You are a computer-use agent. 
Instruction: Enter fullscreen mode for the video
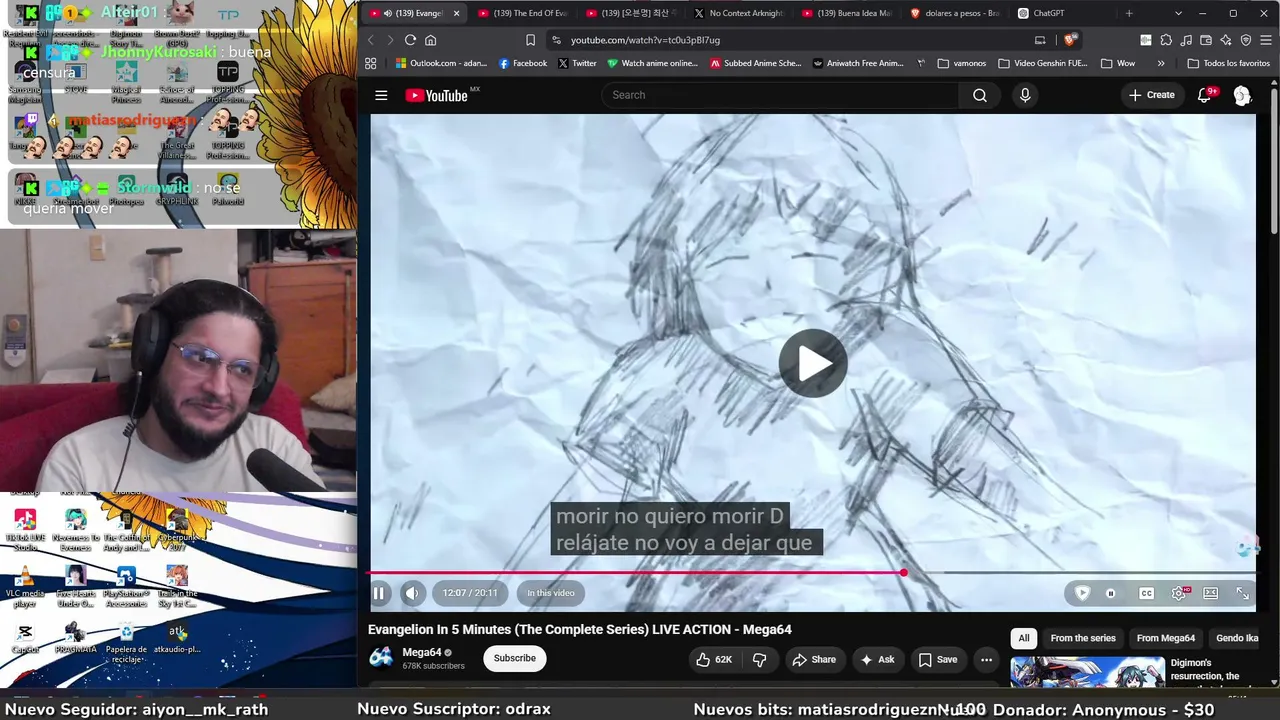click(x=1242, y=593)
